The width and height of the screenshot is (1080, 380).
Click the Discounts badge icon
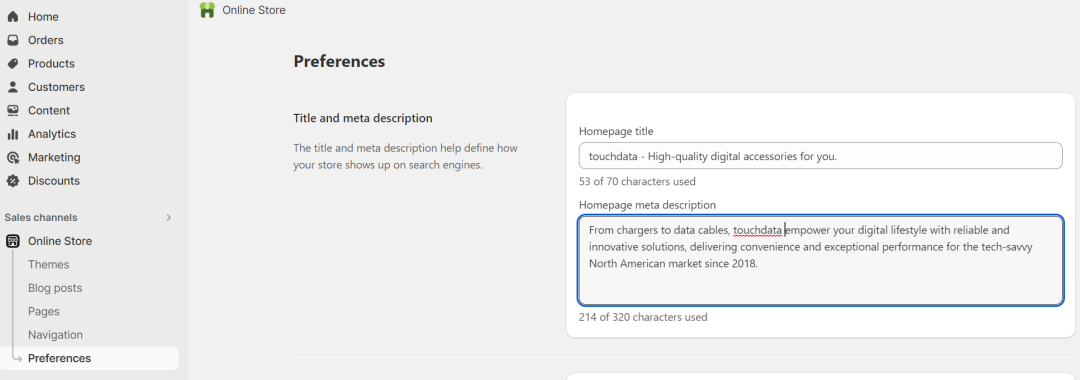[x=12, y=180]
